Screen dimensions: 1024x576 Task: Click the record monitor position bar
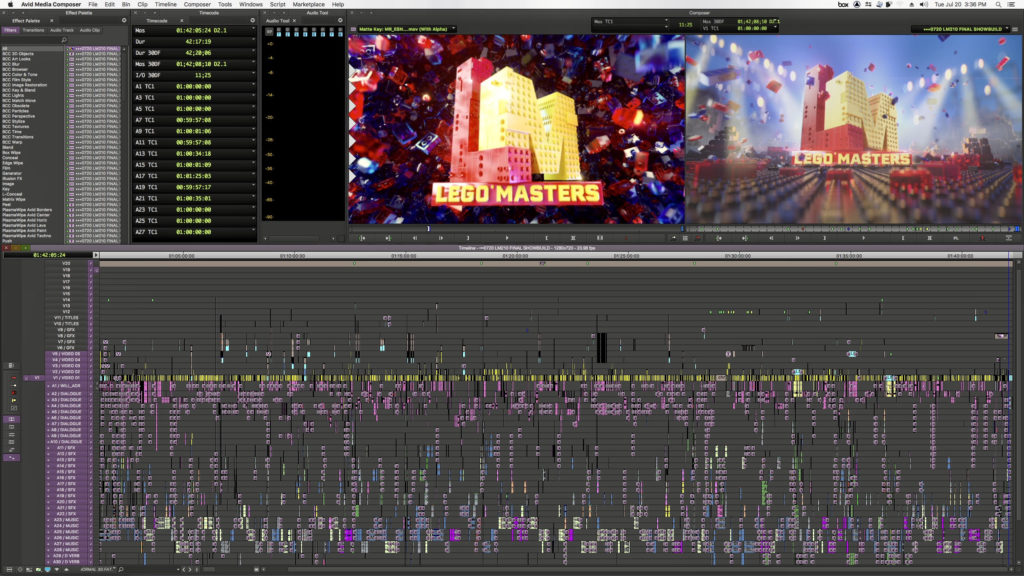click(x=853, y=229)
